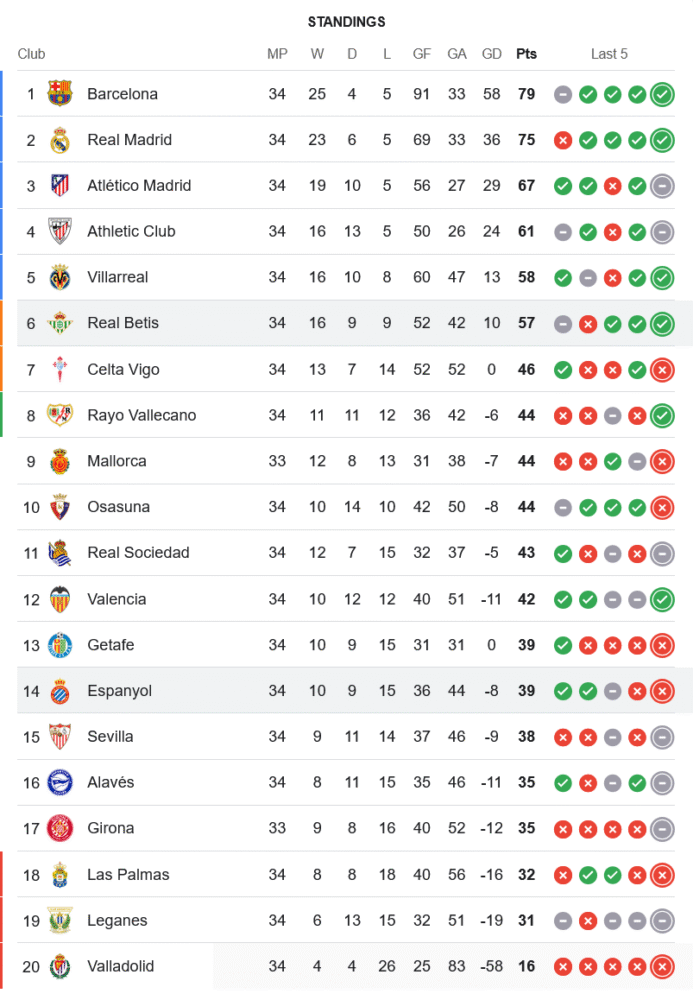Click Barcelona's most recent win indicator
Screen dimensions: 693x1000
click(x=661, y=94)
